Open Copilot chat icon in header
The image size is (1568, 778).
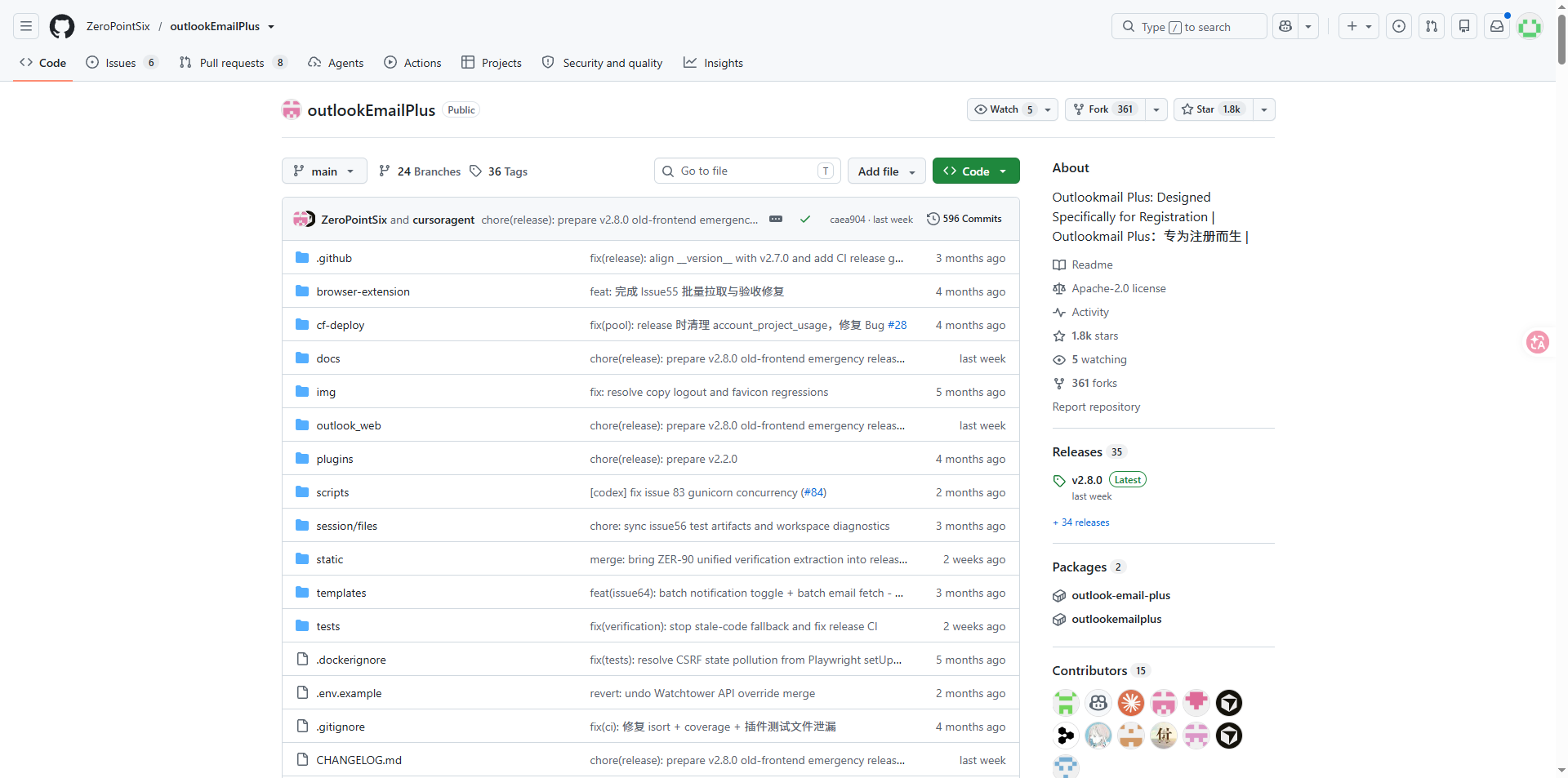pyautogui.click(x=1285, y=26)
